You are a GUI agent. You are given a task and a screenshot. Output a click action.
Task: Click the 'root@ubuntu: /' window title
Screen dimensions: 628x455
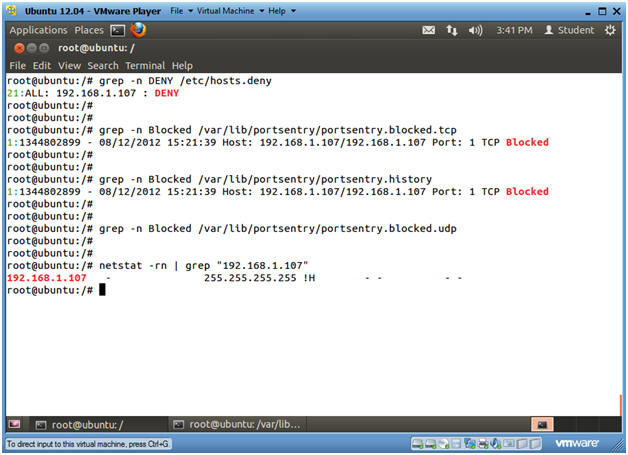(96, 48)
